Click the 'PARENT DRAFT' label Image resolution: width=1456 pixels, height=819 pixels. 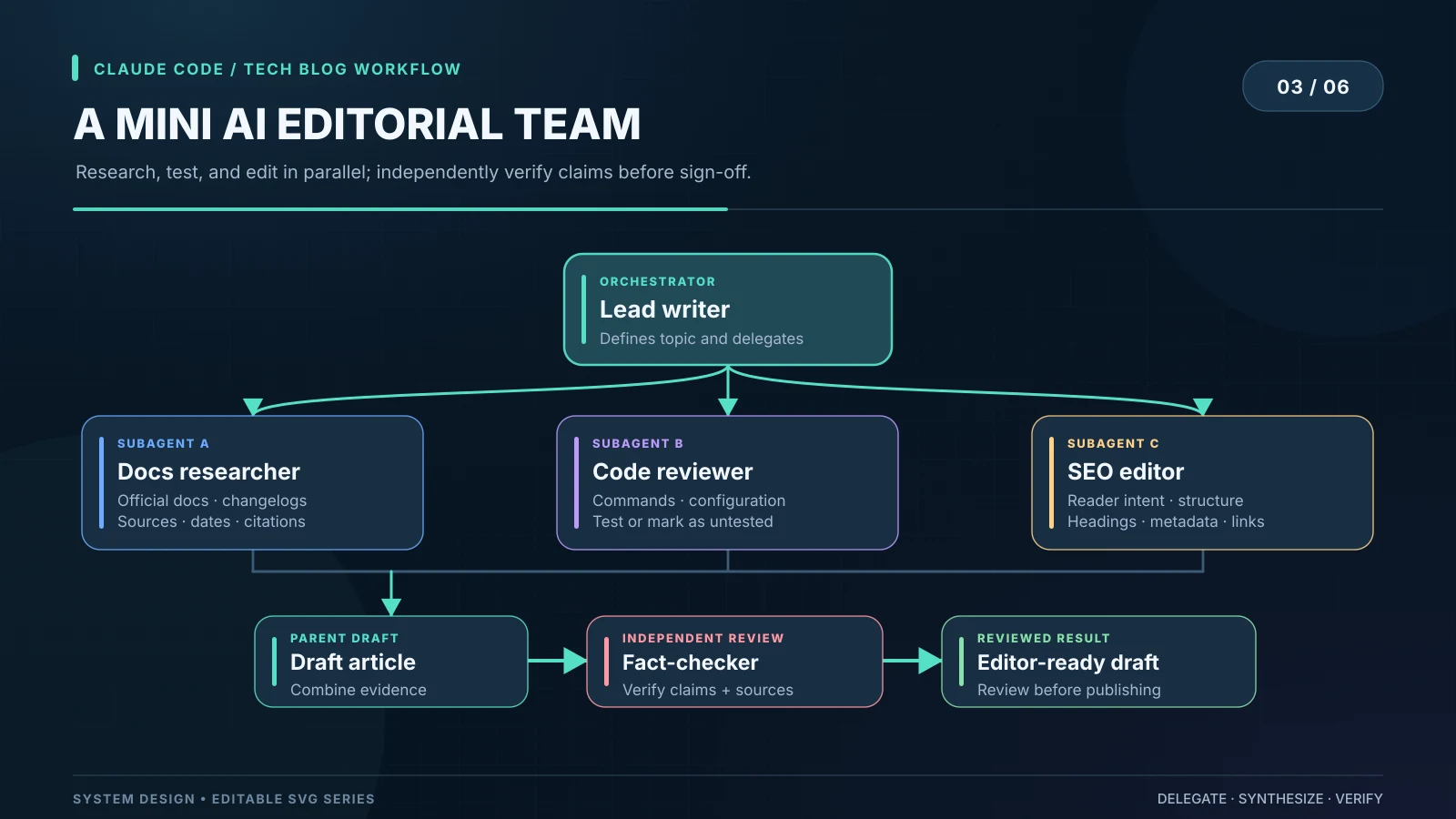(x=344, y=638)
